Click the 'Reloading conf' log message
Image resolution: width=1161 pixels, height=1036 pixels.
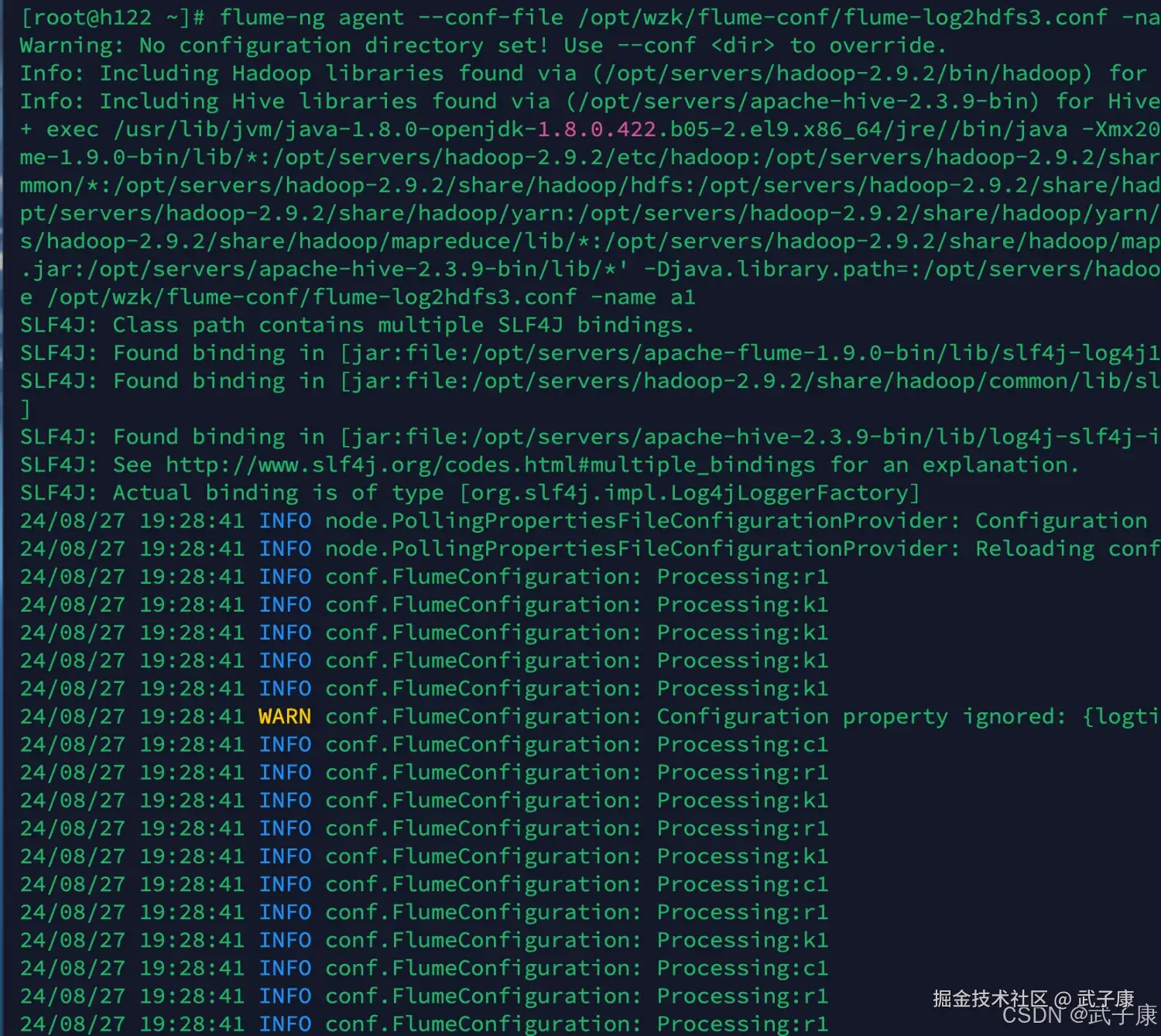tap(1067, 548)
